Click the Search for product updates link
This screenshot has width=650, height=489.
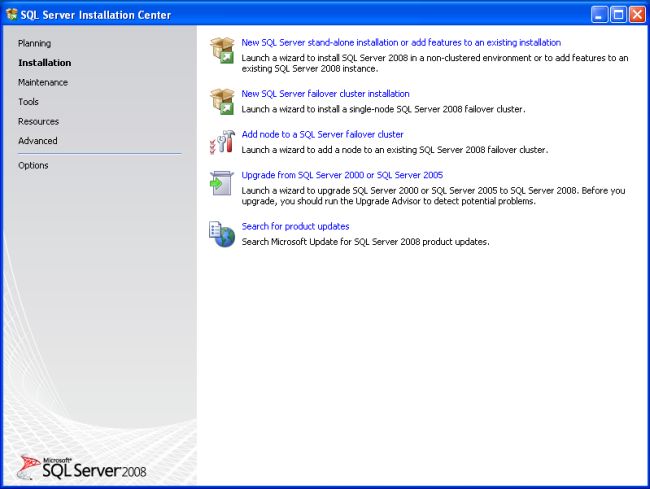click(x=295, y=226)
